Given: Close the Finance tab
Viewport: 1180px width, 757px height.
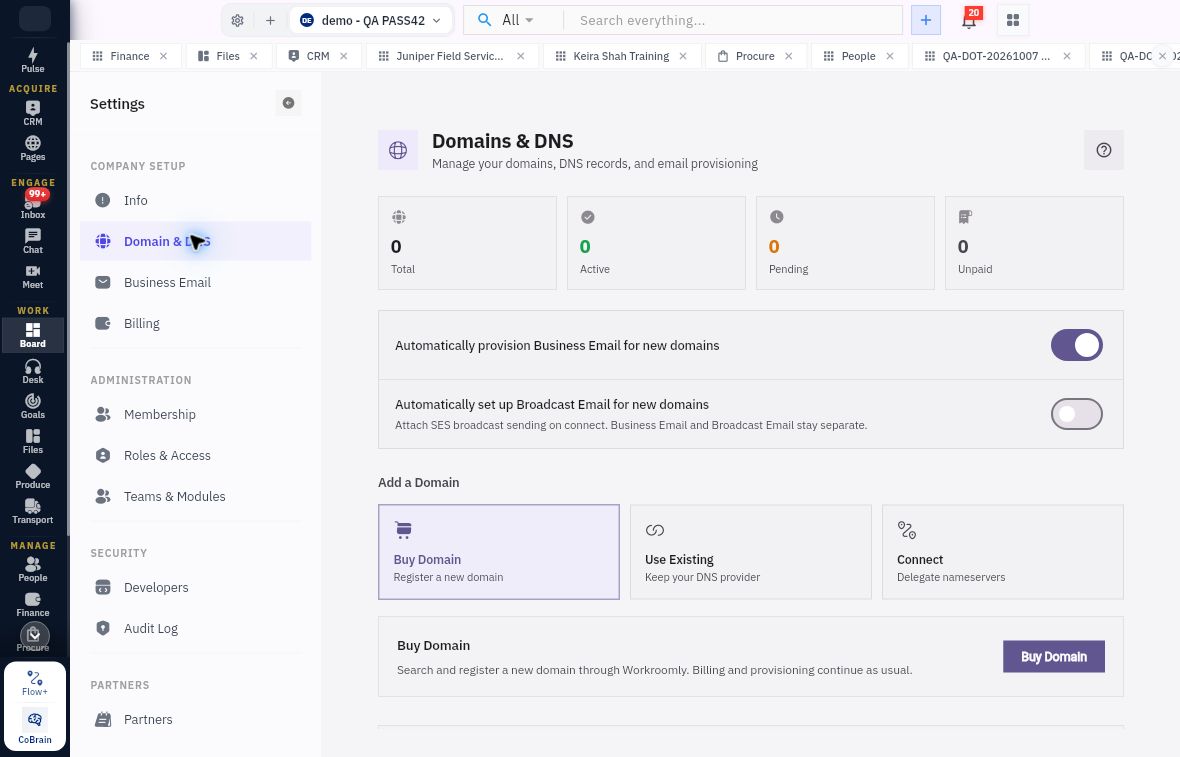Looking at the screenshot, I should [163, 56].
